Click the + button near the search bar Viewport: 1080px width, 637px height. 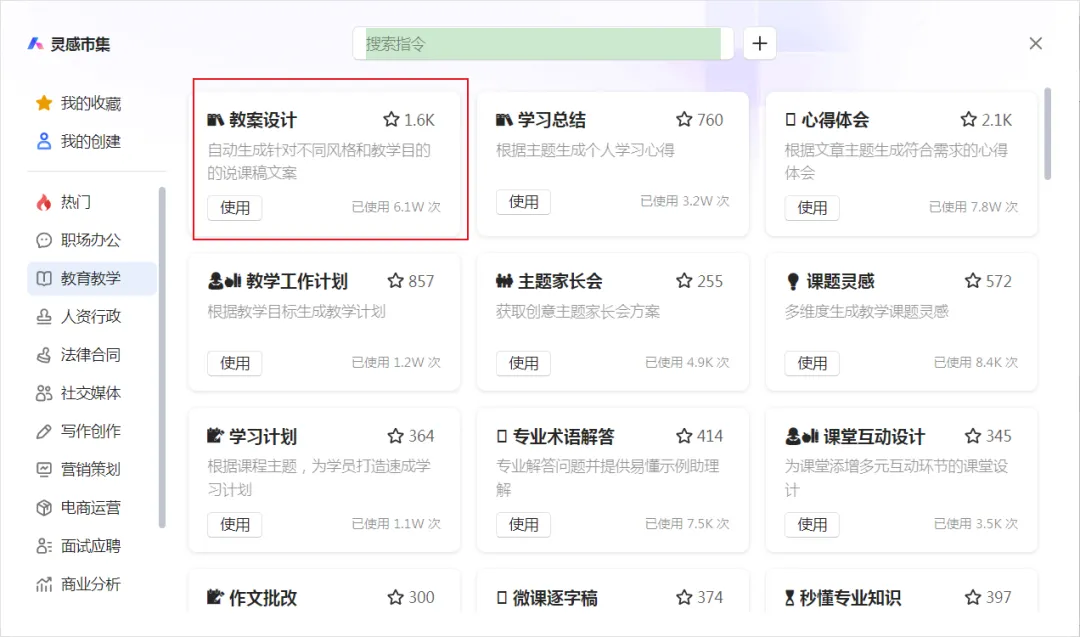[760, 43]
